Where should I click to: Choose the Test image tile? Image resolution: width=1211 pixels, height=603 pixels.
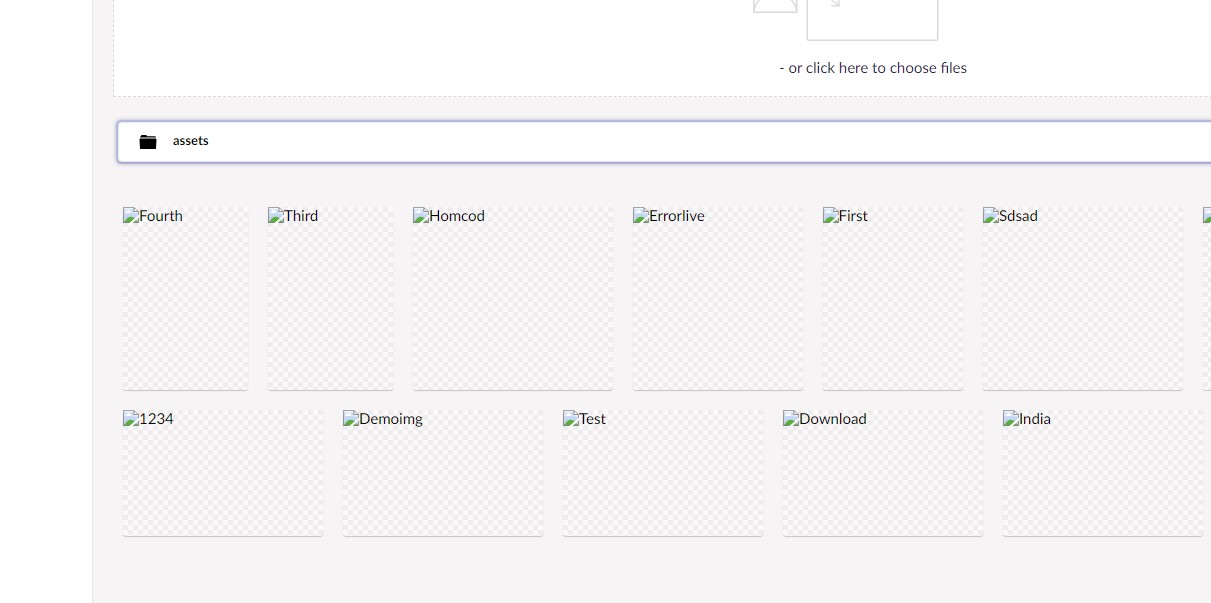click(x=662, y=475)
